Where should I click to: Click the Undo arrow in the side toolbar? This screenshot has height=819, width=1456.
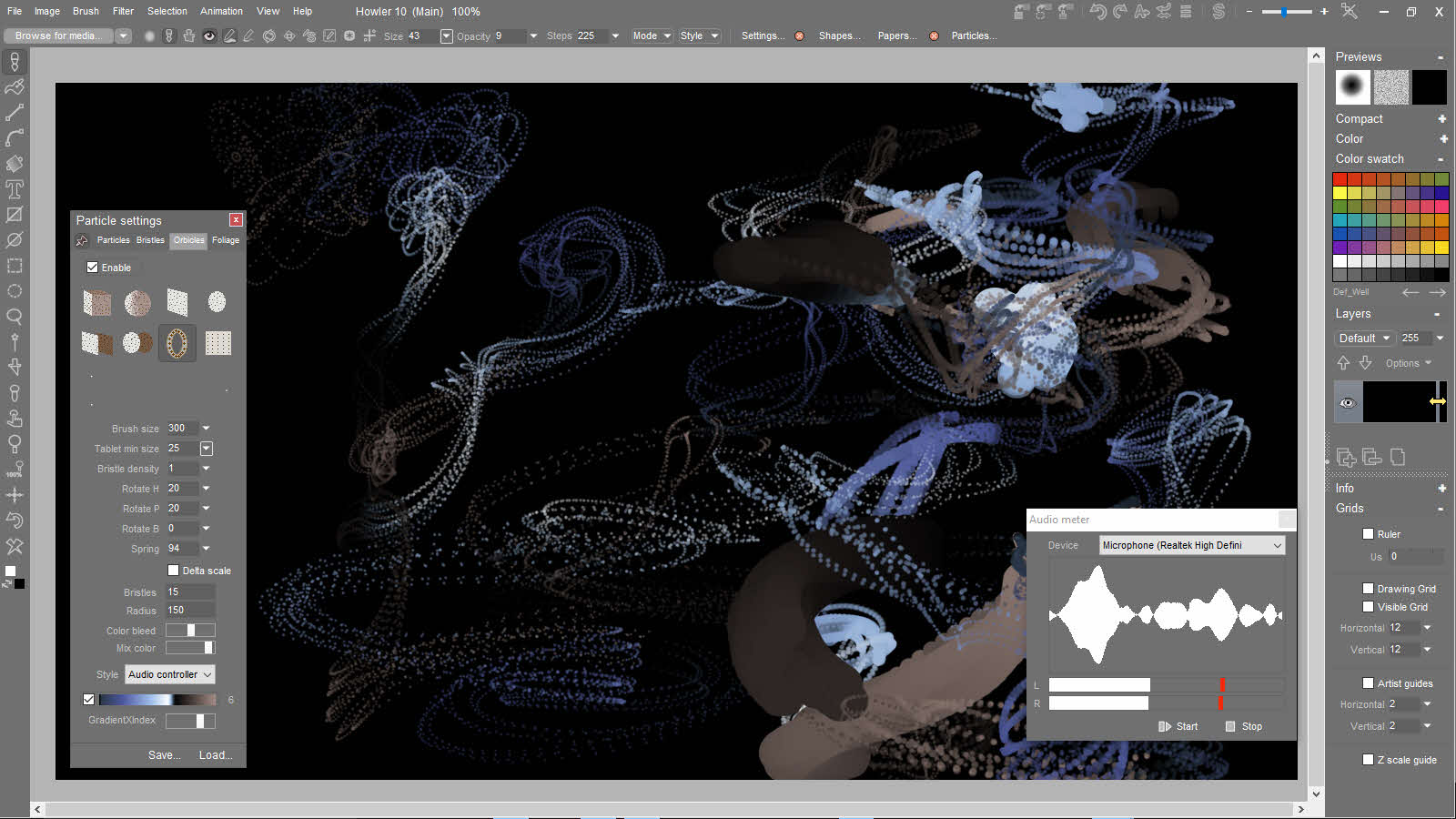(x=15, y=520)
